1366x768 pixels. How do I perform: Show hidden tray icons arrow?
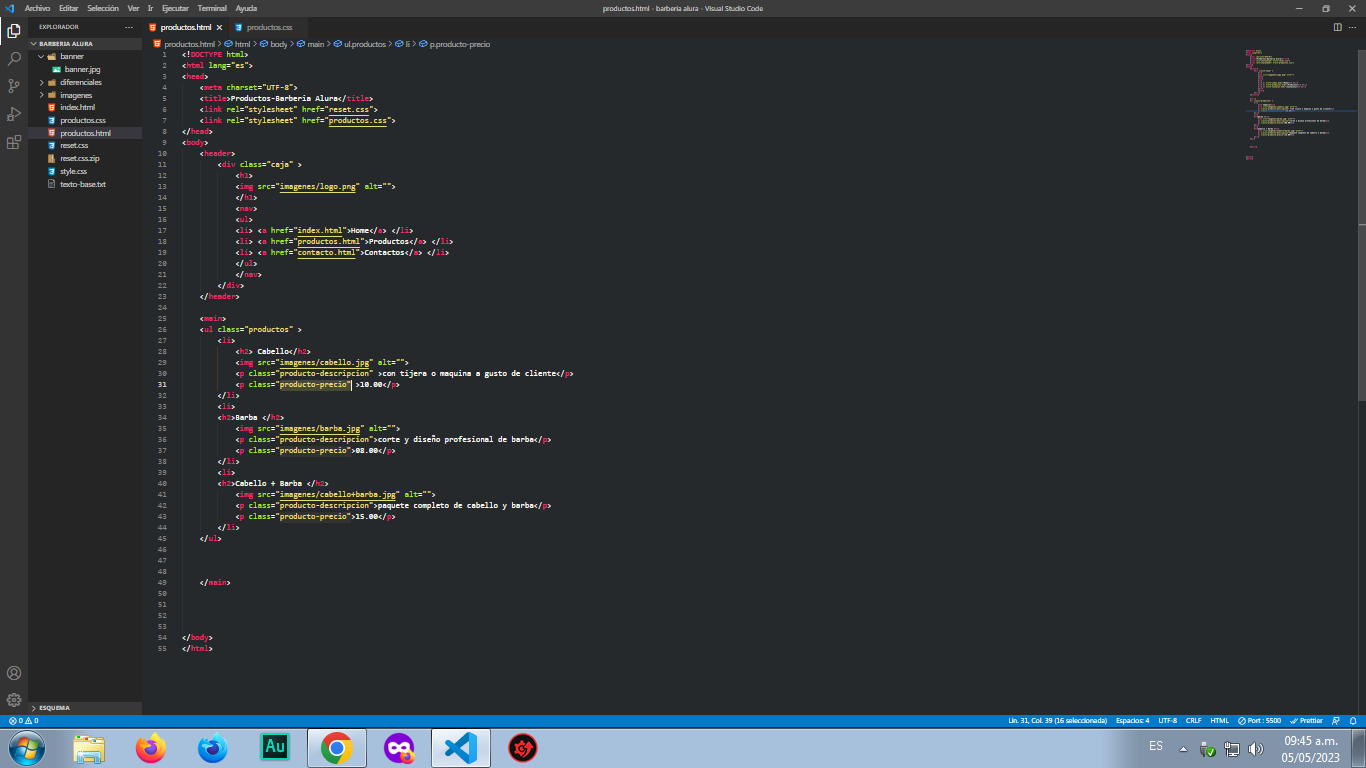(1183, 748)
